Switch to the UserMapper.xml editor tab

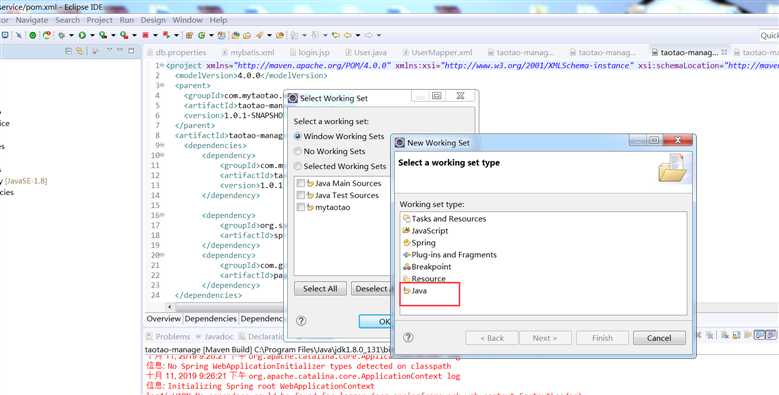[437, 52]
